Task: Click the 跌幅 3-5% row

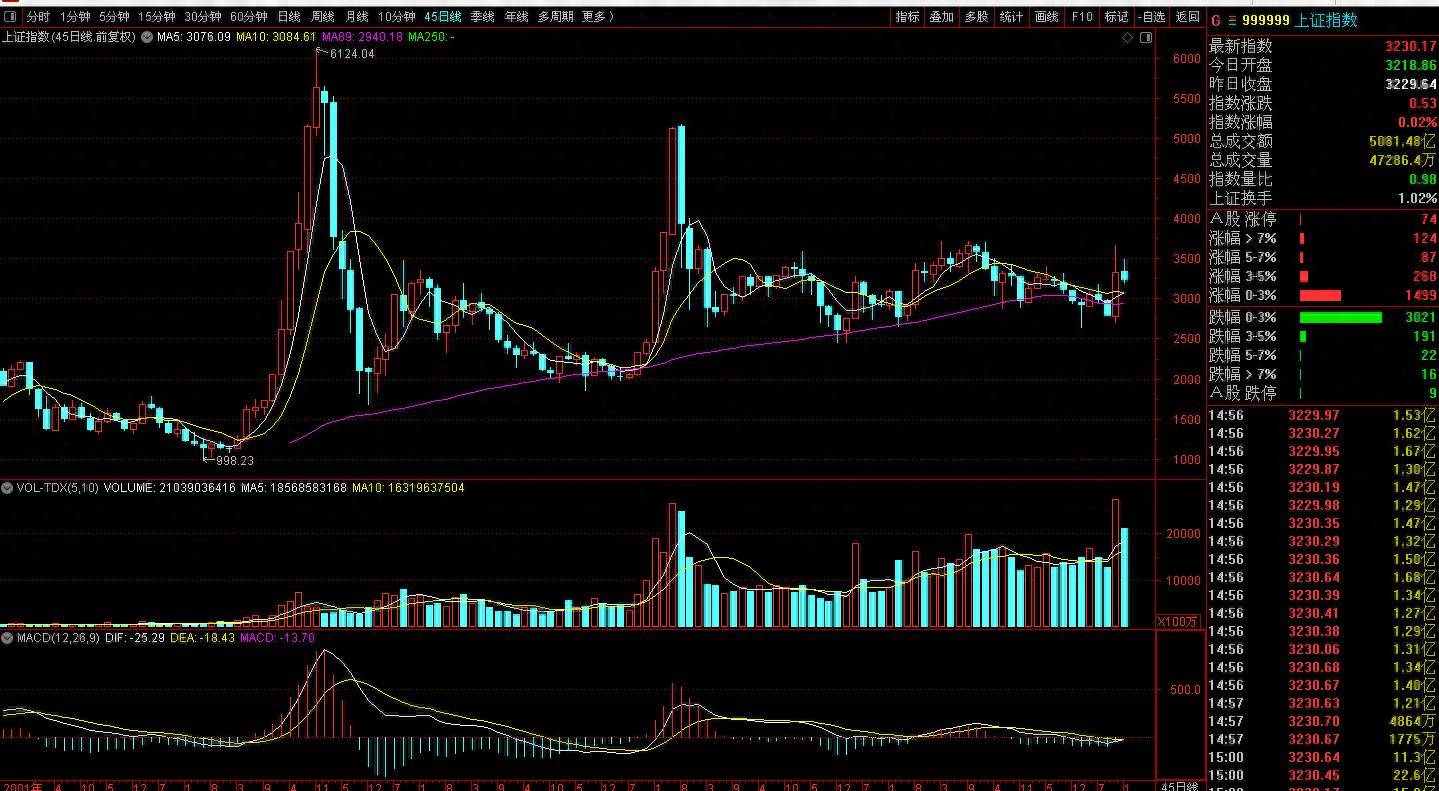Action: coord(1322,336)
